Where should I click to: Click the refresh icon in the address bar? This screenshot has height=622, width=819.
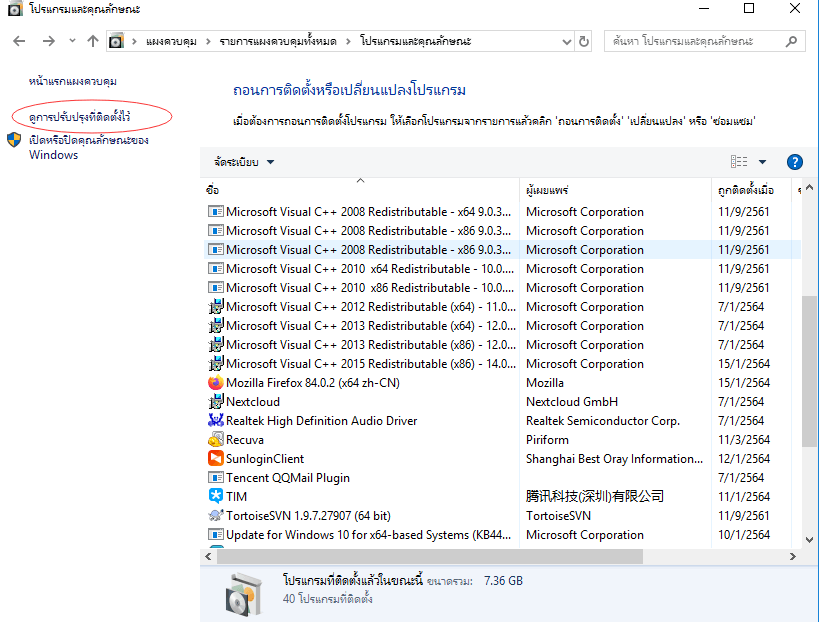[x=583, y=41]
